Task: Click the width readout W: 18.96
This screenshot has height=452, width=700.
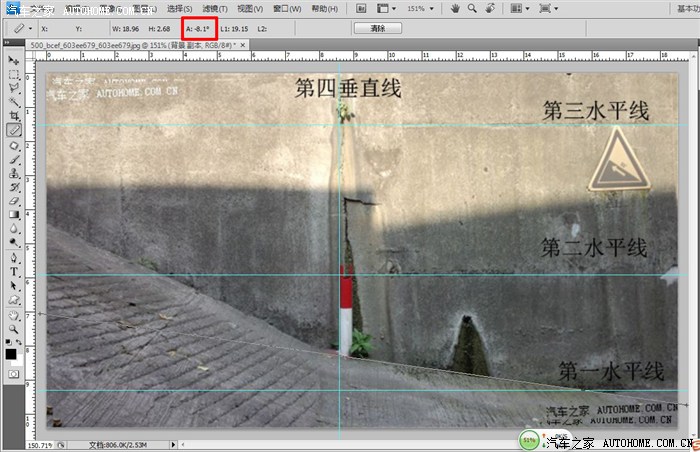Action: (125, 29)
